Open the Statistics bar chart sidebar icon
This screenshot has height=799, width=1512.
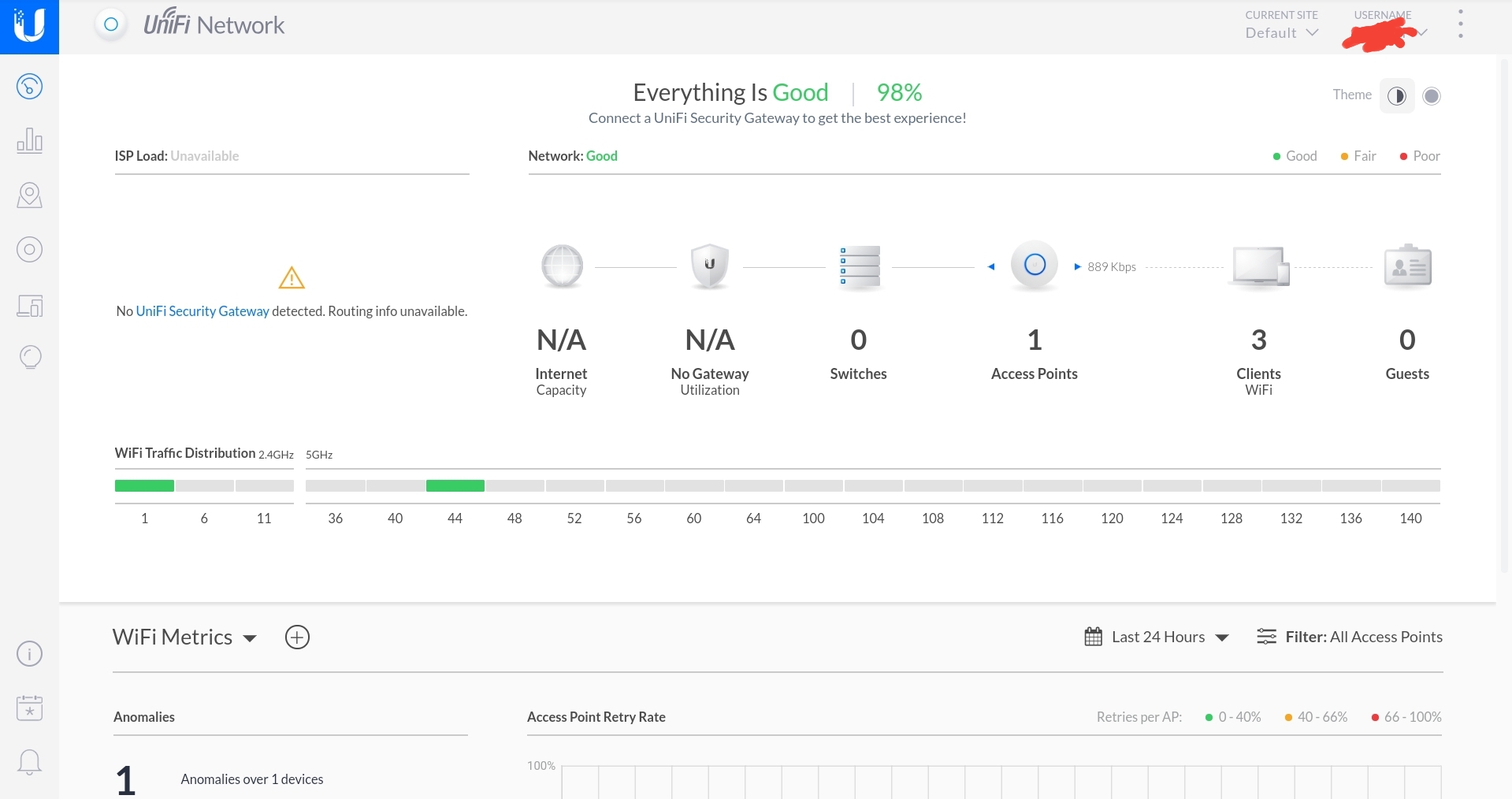(29, 140)
